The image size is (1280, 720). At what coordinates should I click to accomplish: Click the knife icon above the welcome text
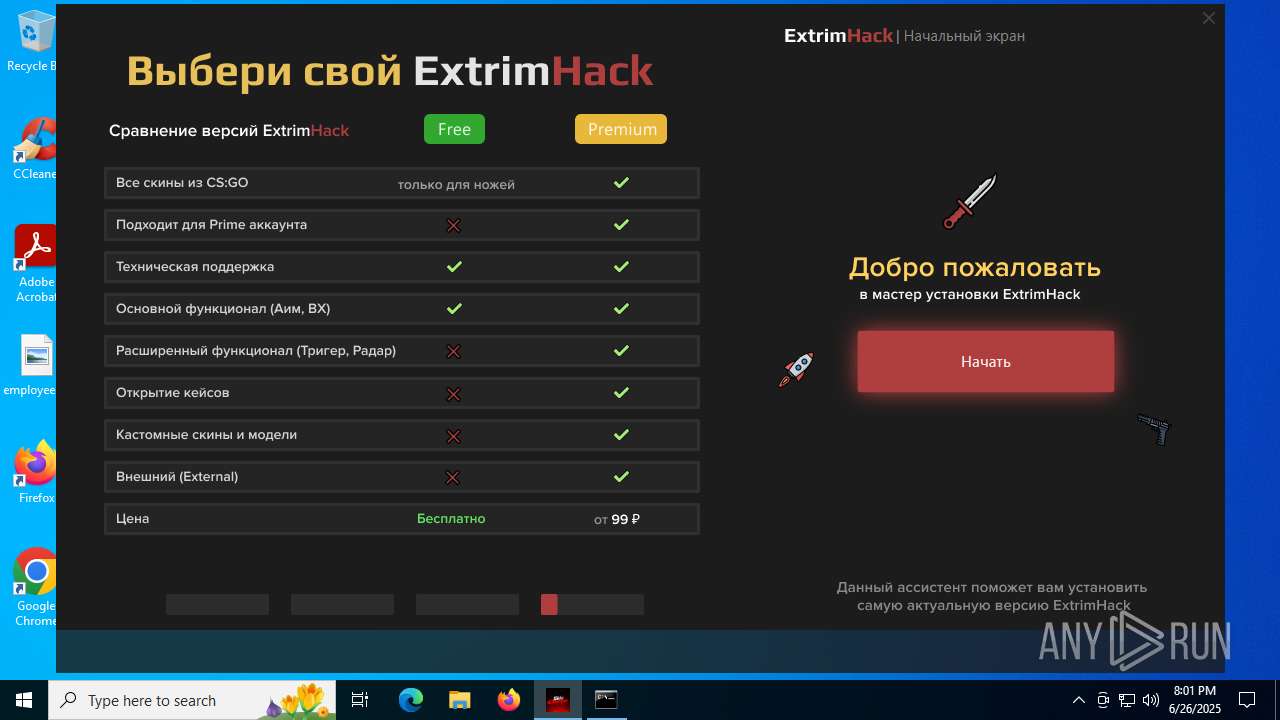(x=970, y=201)
